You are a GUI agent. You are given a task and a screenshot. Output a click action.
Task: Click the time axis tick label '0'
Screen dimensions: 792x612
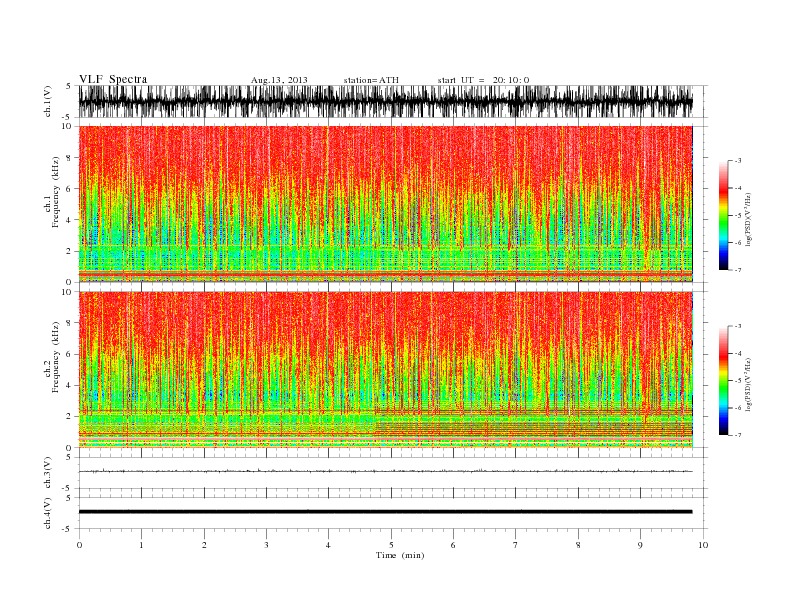(x=79, y=545)
